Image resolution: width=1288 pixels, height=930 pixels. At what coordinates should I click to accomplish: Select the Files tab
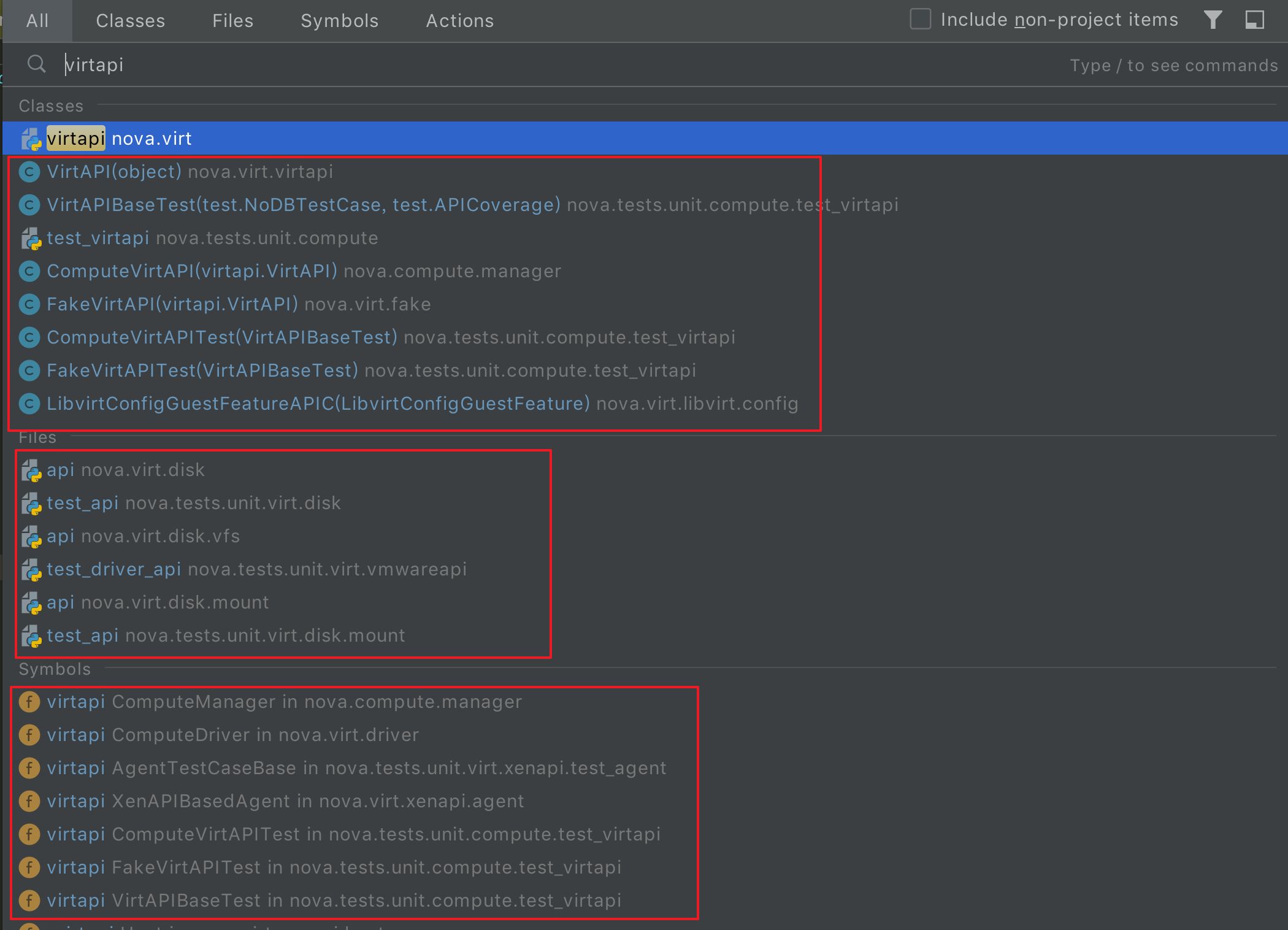pyautogui.click(x=232, y=21)
